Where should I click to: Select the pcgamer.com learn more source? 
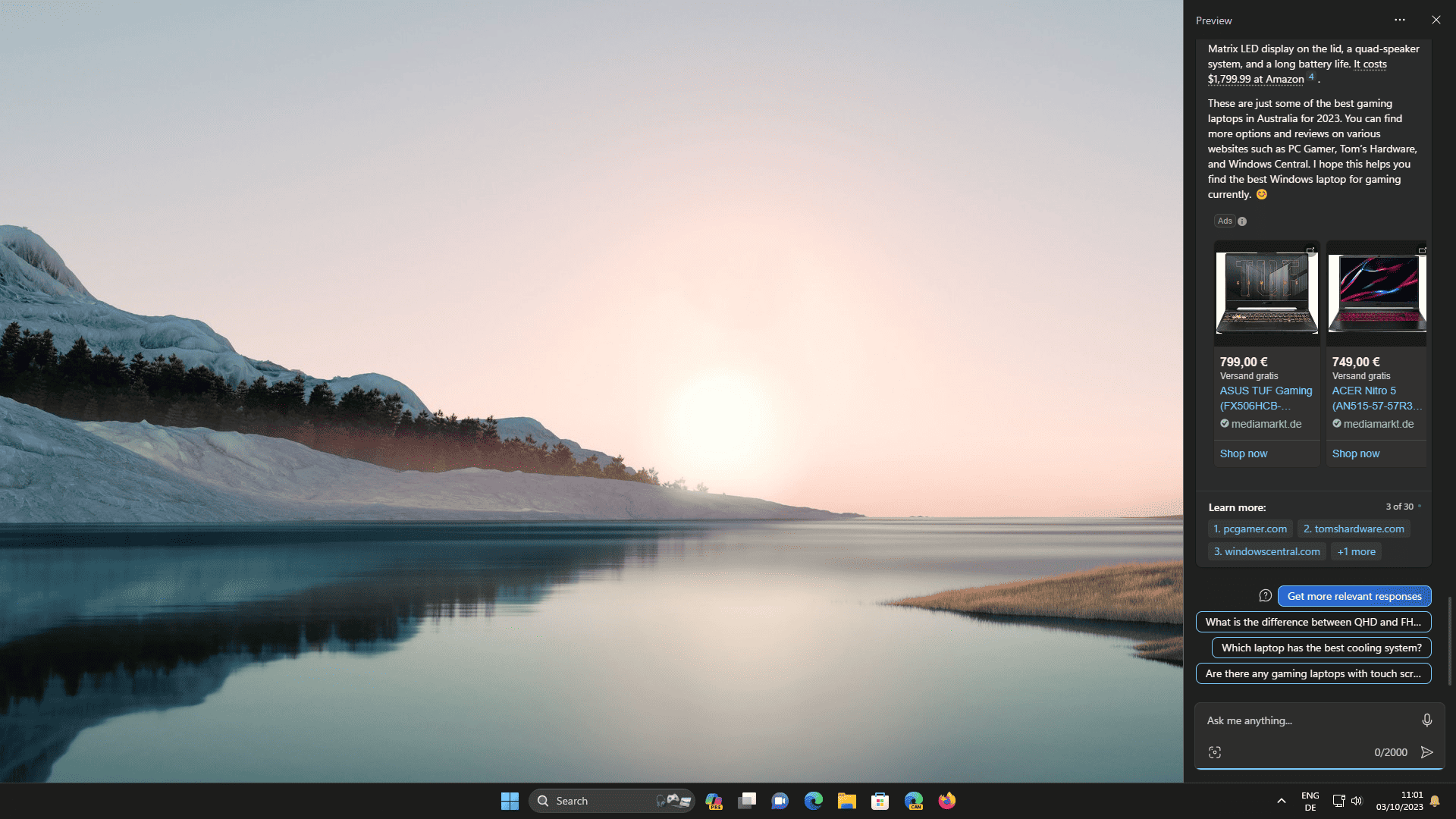tap(1250, 528)
